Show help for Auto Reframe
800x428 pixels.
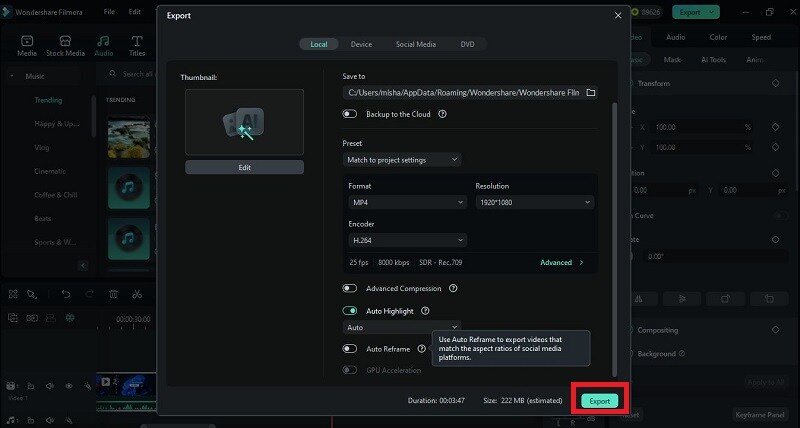click(x=421, y=349)
